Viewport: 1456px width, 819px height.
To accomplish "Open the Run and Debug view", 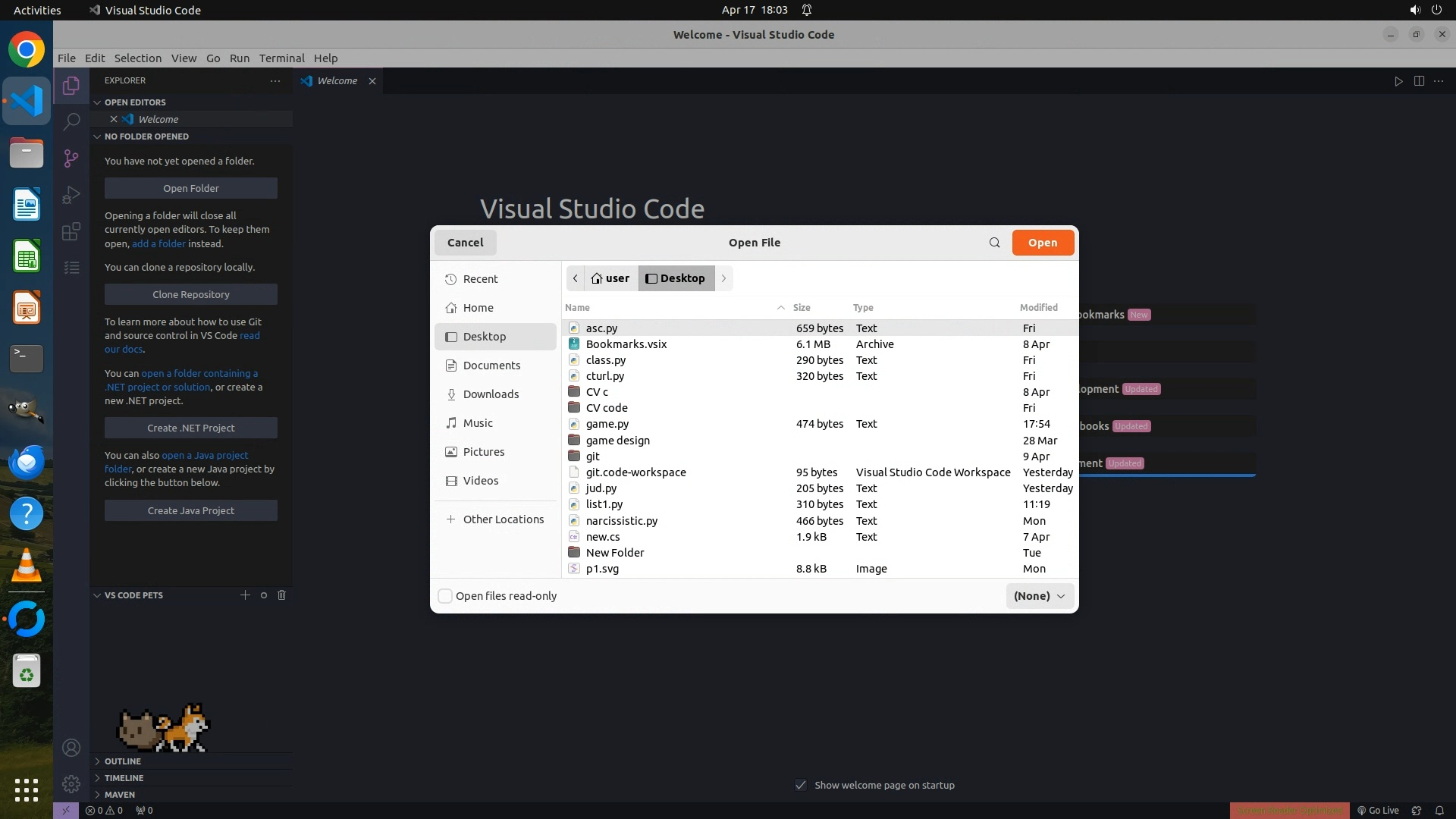I will pos(71,195).
